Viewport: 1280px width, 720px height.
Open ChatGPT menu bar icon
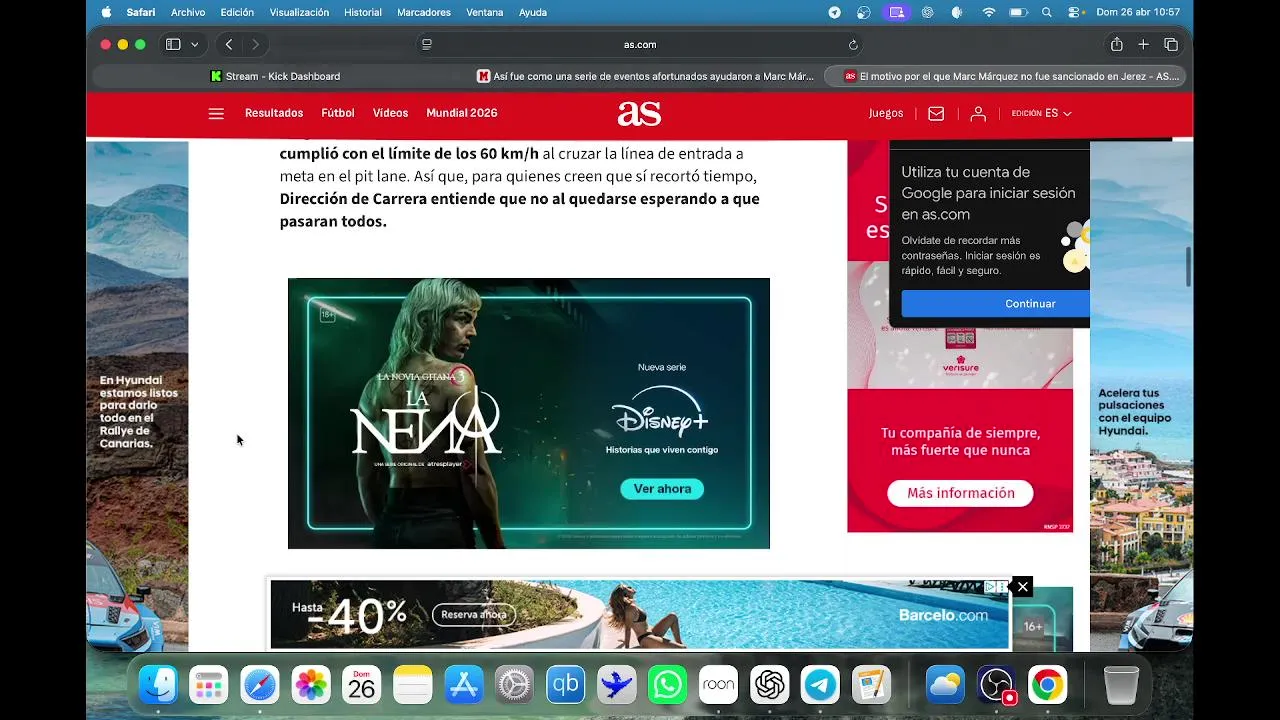[x=927, y=12]
